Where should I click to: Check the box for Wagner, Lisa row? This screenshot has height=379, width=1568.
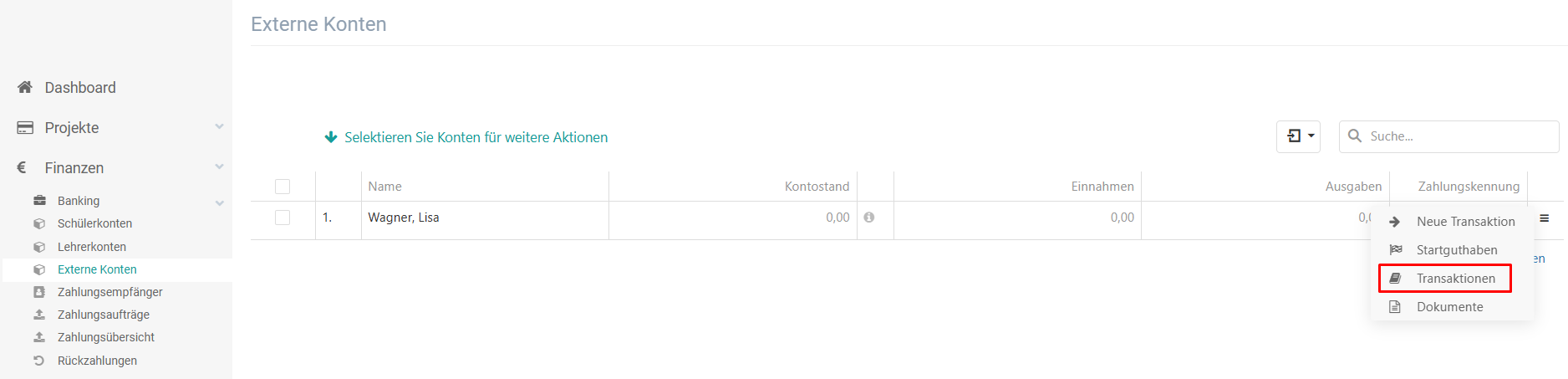click(283, 218)
